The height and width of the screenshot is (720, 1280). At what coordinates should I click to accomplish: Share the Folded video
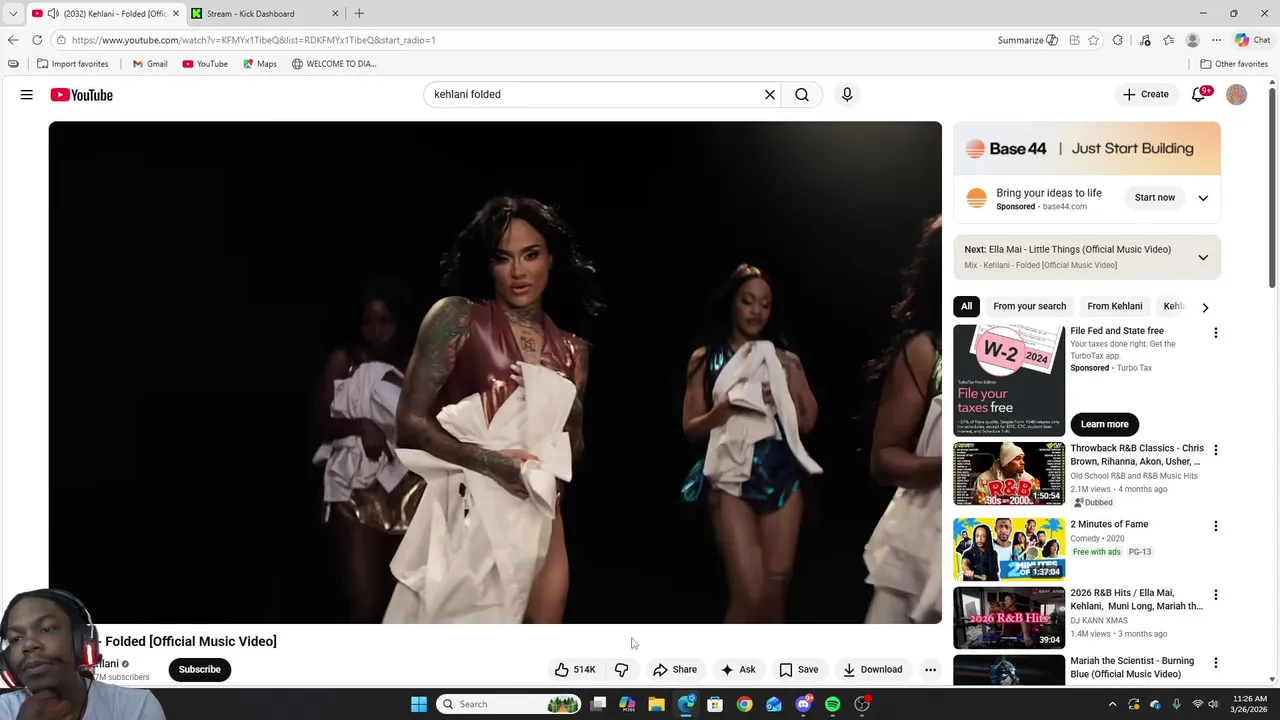click(x=675, y=670)
